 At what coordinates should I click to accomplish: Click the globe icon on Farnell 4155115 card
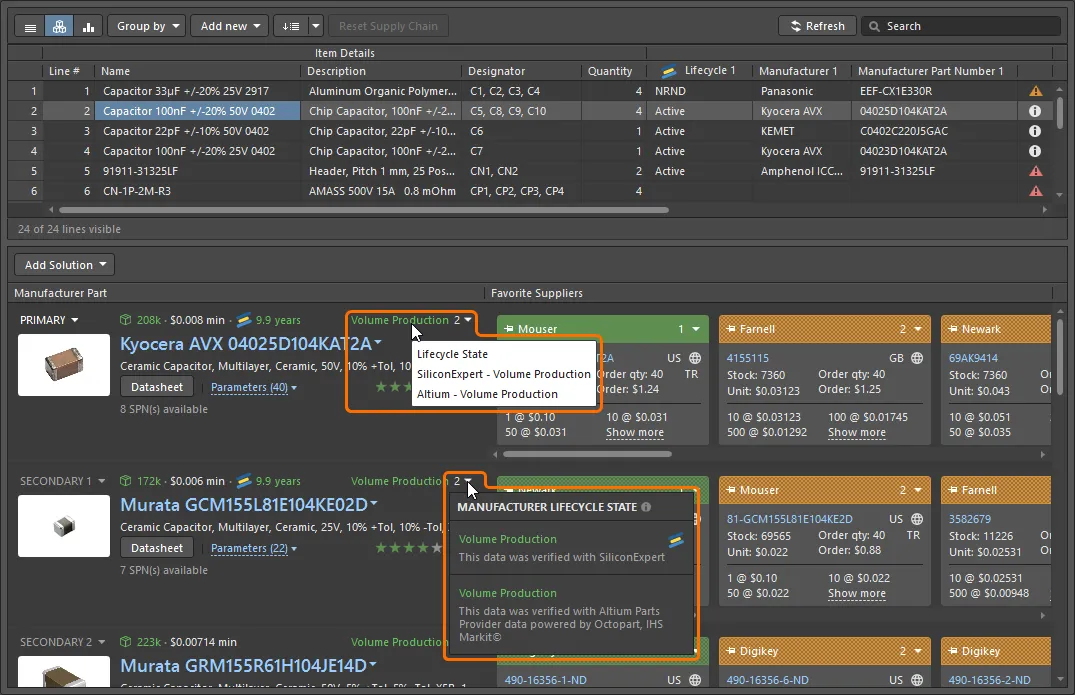(x=917, y=357)
